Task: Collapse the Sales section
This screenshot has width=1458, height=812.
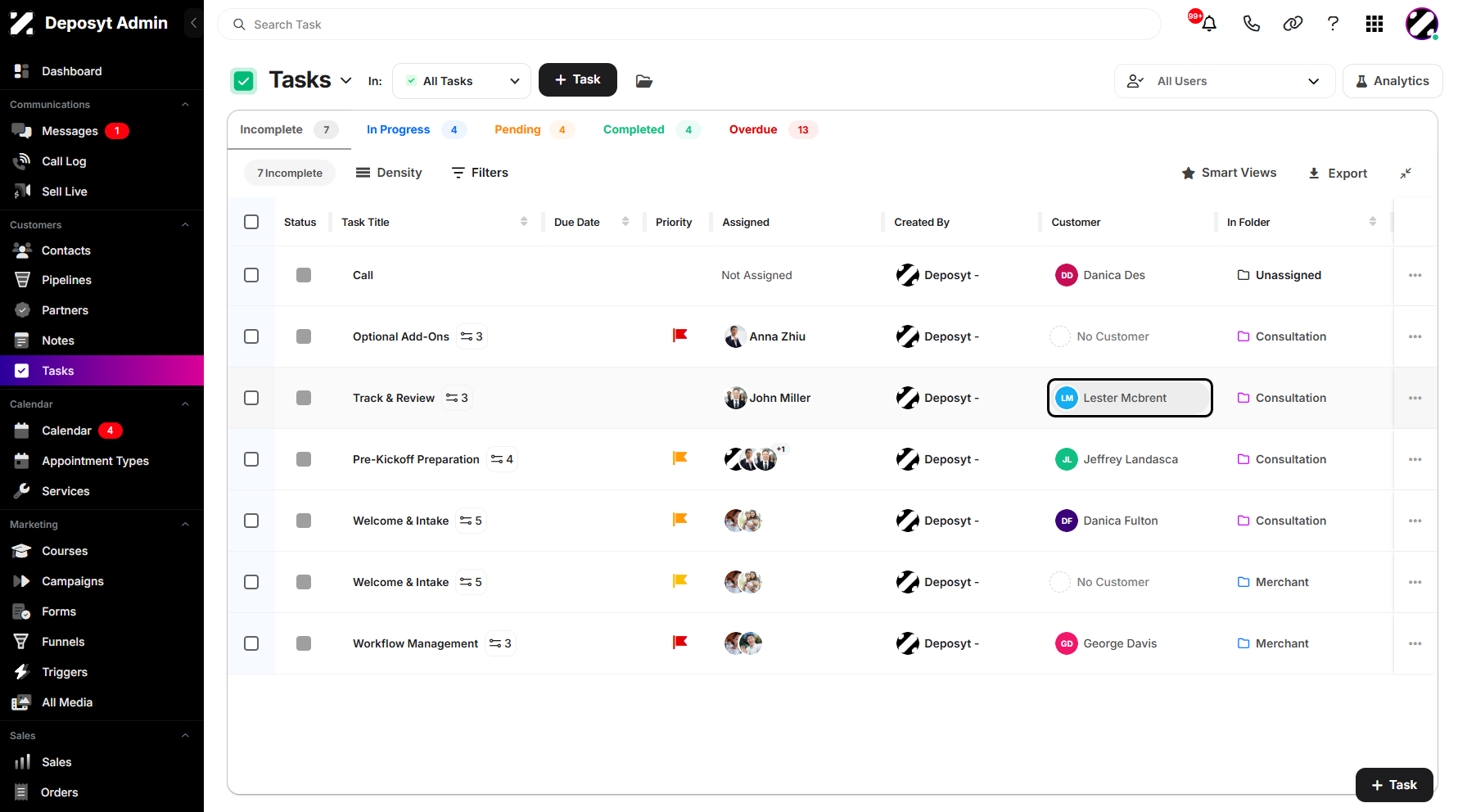Action: pos(185,736)
